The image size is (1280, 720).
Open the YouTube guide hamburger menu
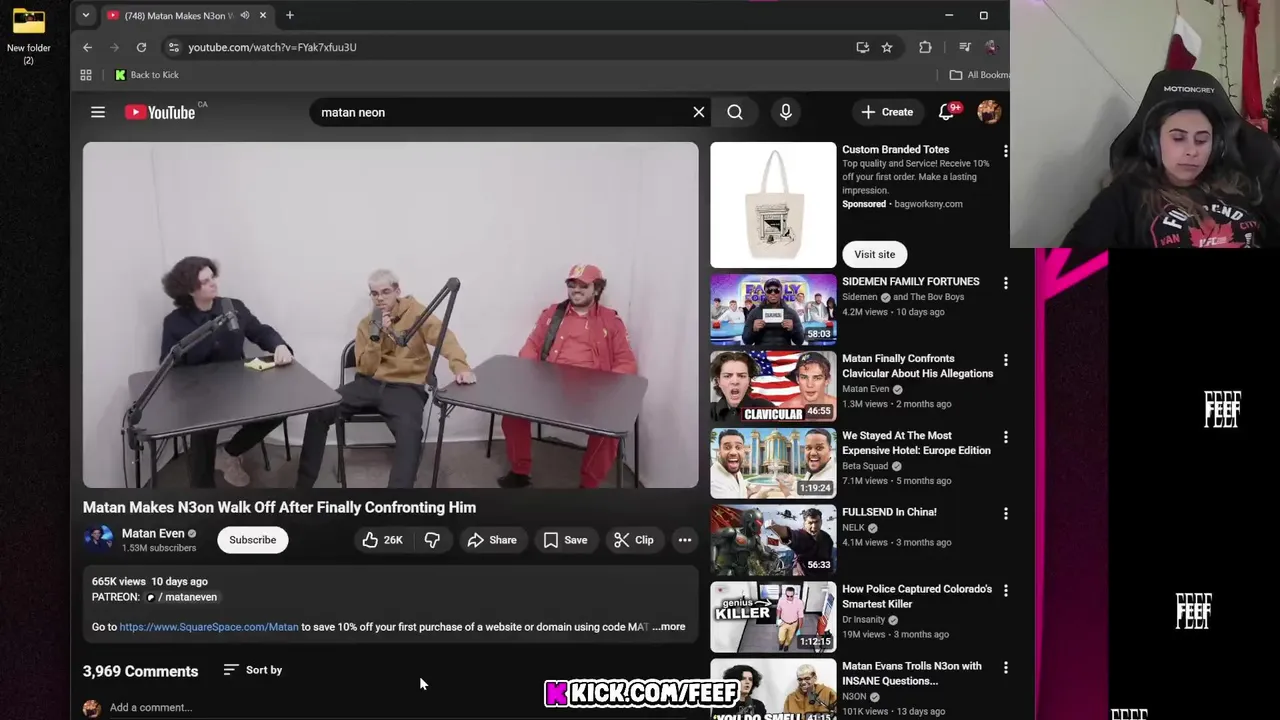click(98, 112)
